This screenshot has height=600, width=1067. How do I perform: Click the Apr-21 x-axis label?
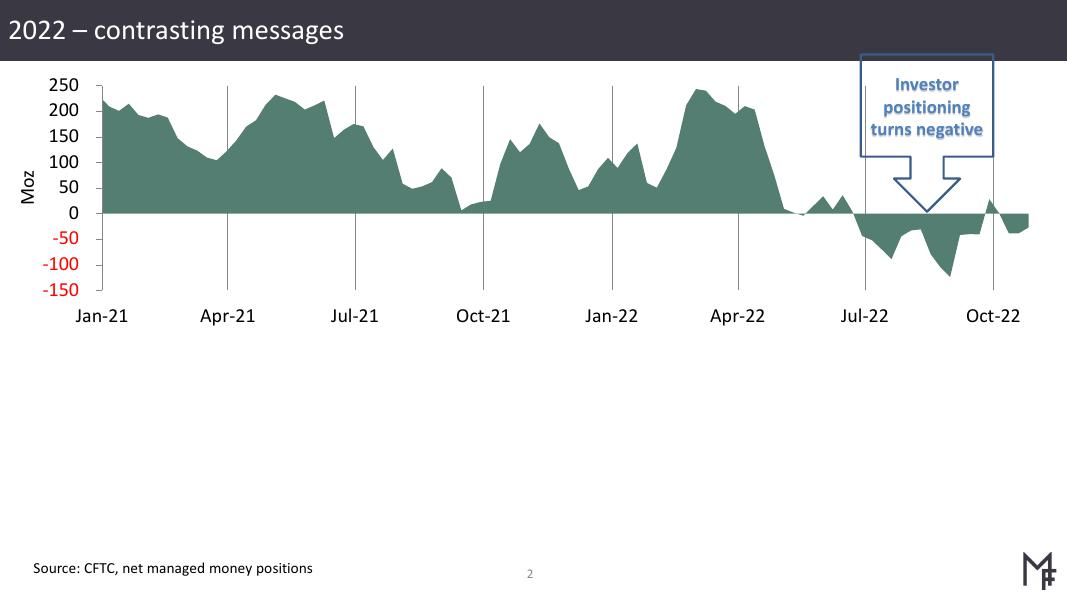(228, 316)
